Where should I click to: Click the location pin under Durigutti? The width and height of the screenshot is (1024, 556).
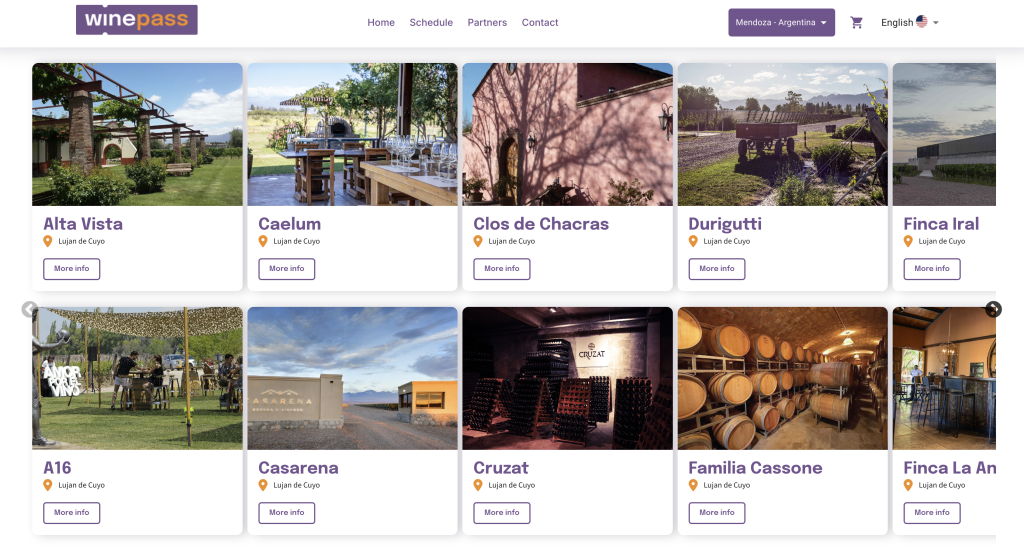pyautogui.click(x=693, y=241)
